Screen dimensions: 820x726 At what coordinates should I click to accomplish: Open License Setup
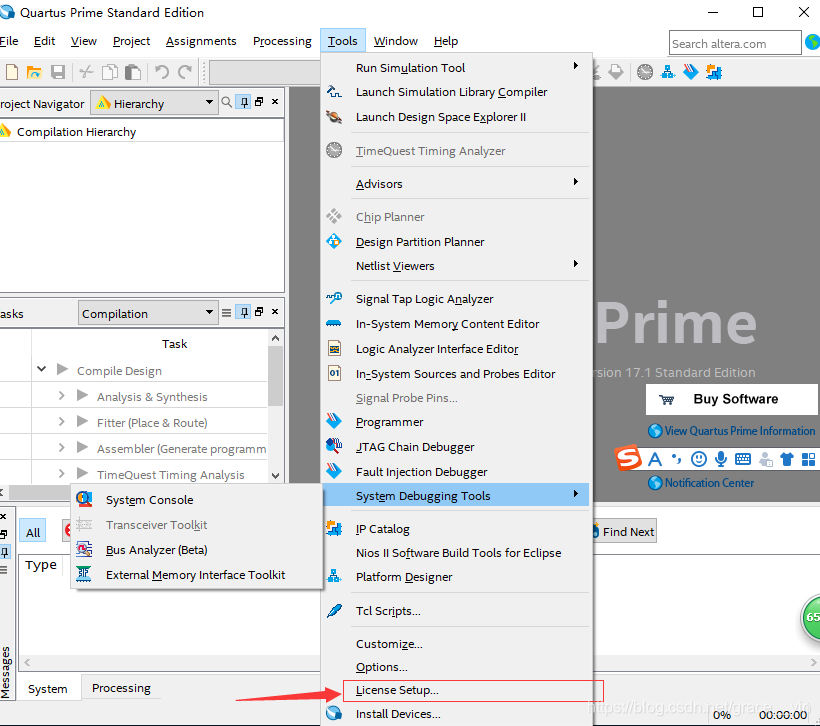click(456, 690)
